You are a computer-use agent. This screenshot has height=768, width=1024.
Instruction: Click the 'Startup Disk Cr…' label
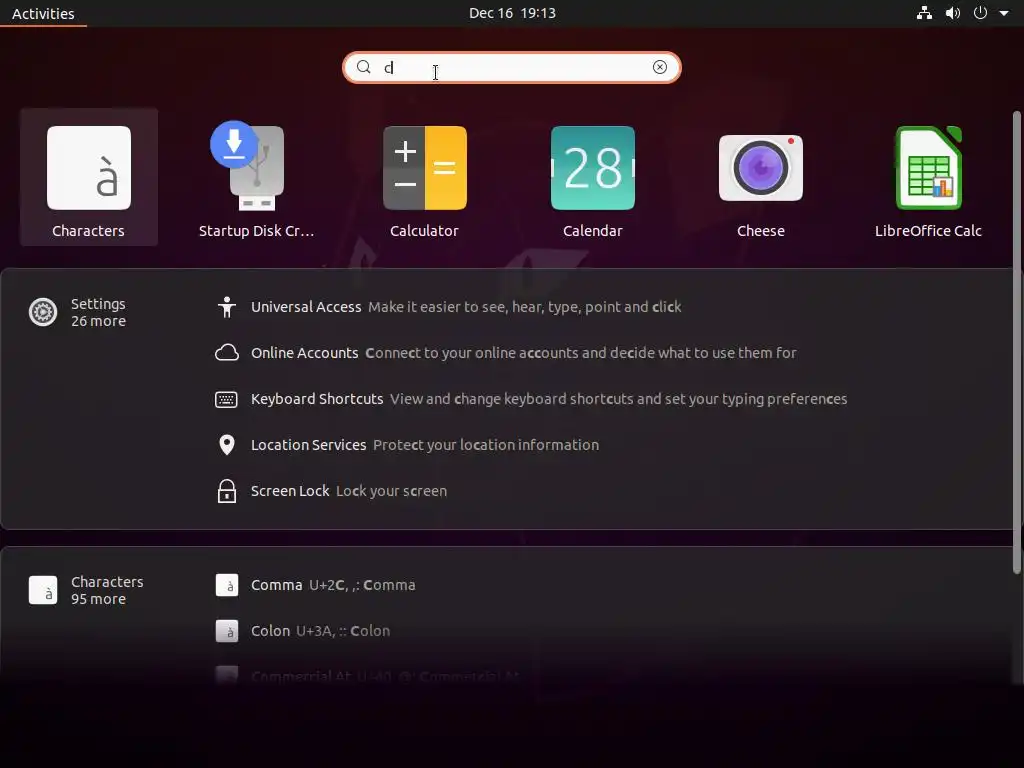(x=256, y=231)
